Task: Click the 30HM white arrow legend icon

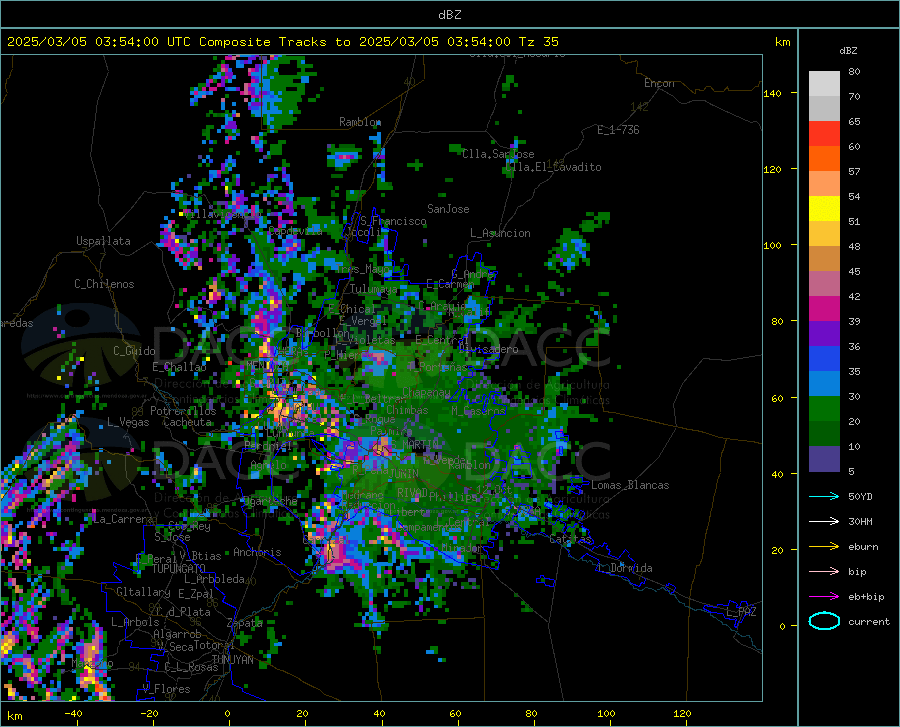Action: pyautogui.click(x=824, y=521)
